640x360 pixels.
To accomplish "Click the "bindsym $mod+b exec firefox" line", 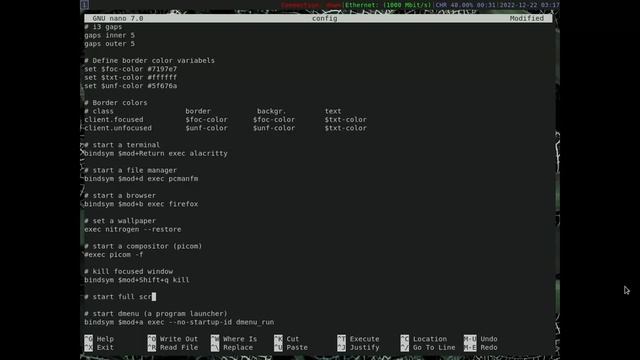I will tap(141, 204).
